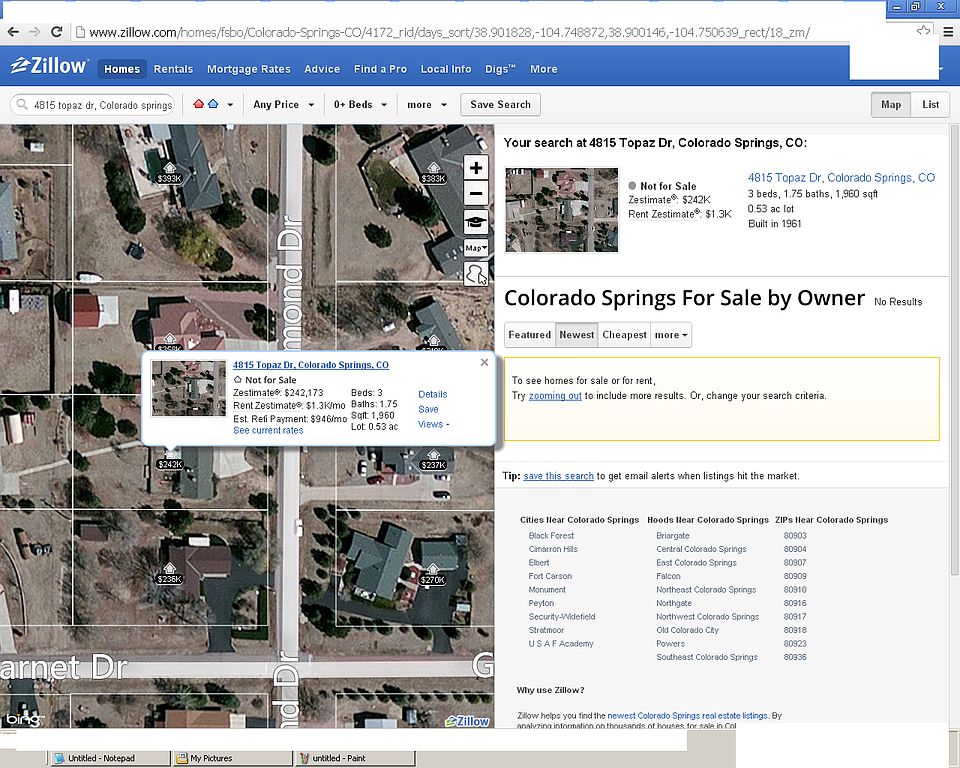Select the Cheapest sort tab
Image resolution: width=960 pixels, height=768 pixels.
[624, 335]
